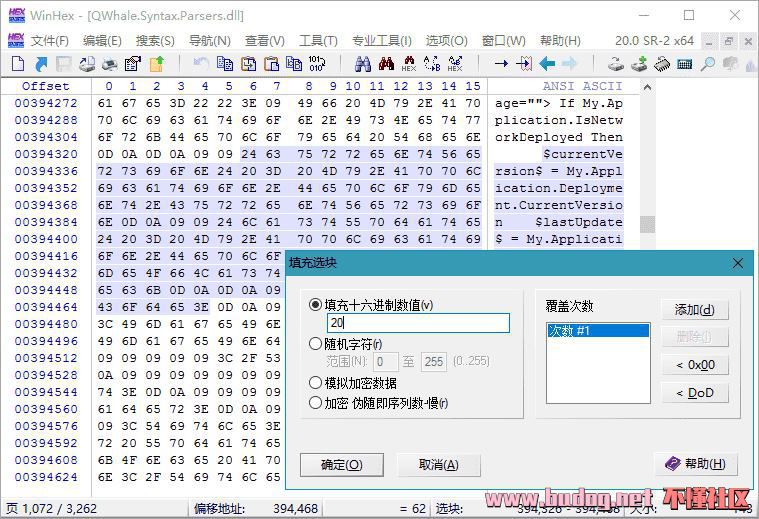Open the 工具(T) menu
Image resolution: width=759 pixels, height=519 pixels.
point(318,41)
